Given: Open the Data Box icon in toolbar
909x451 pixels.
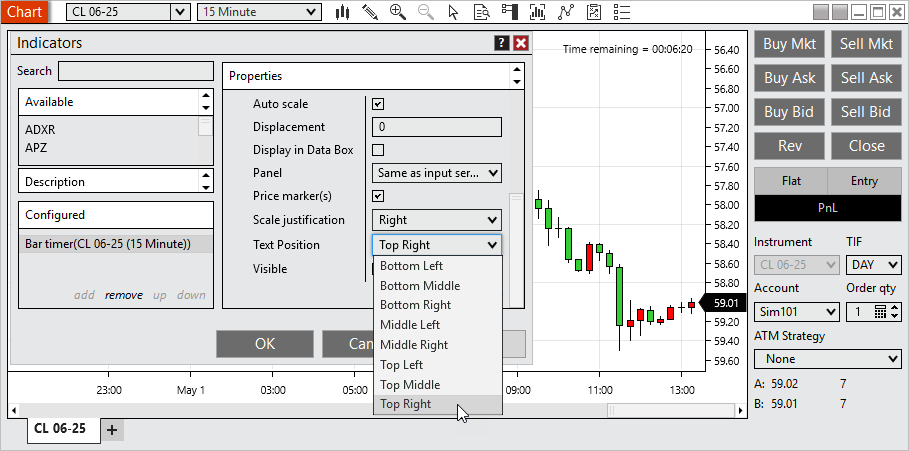Looking at the screenshot, I should (482, 12).
